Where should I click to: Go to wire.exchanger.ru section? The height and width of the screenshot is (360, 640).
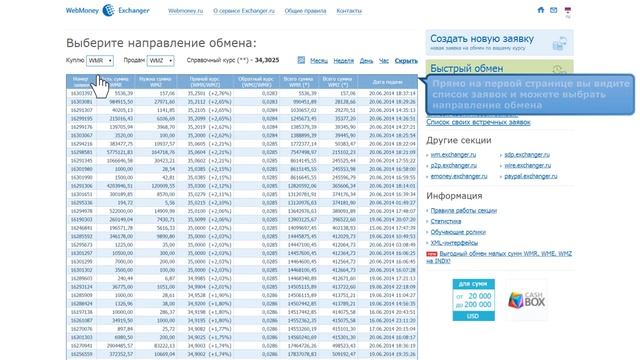click(x=527, y=165)
